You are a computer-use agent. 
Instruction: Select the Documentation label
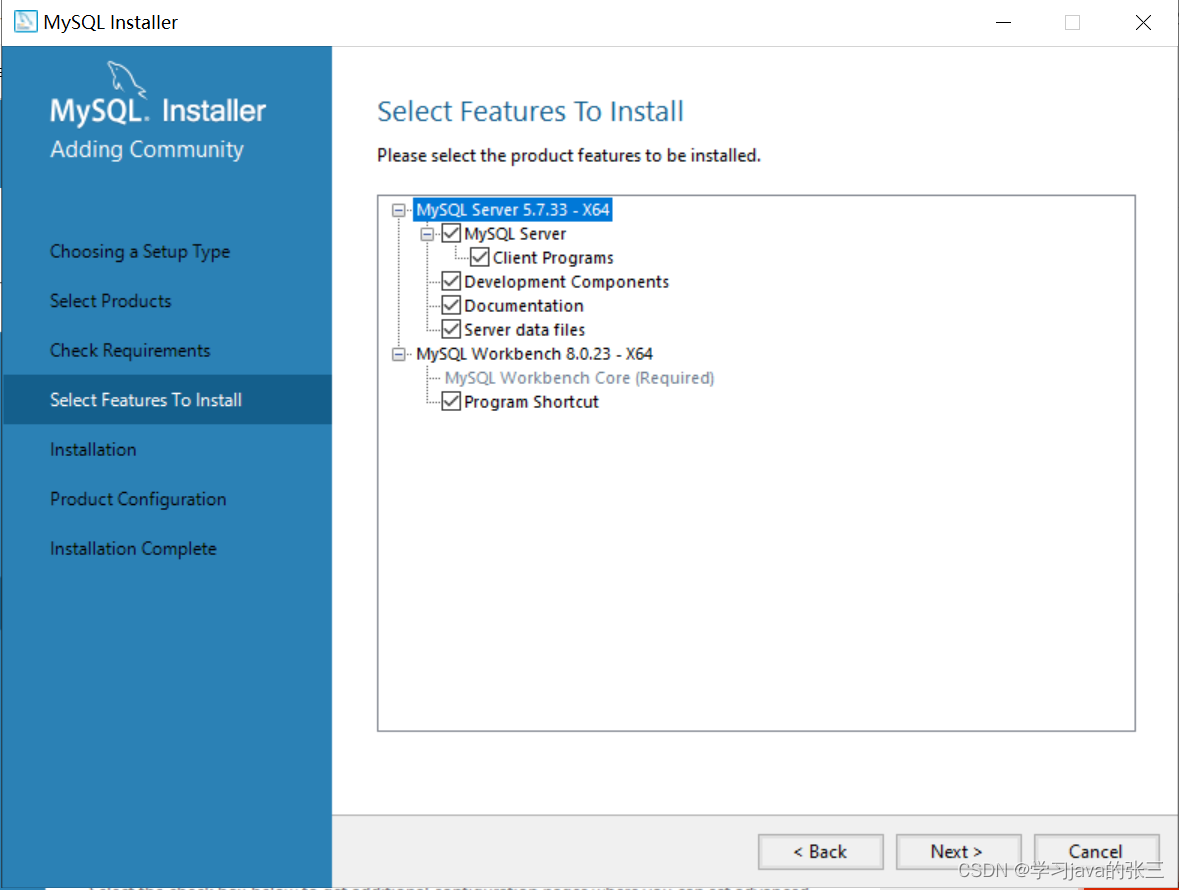523,306
